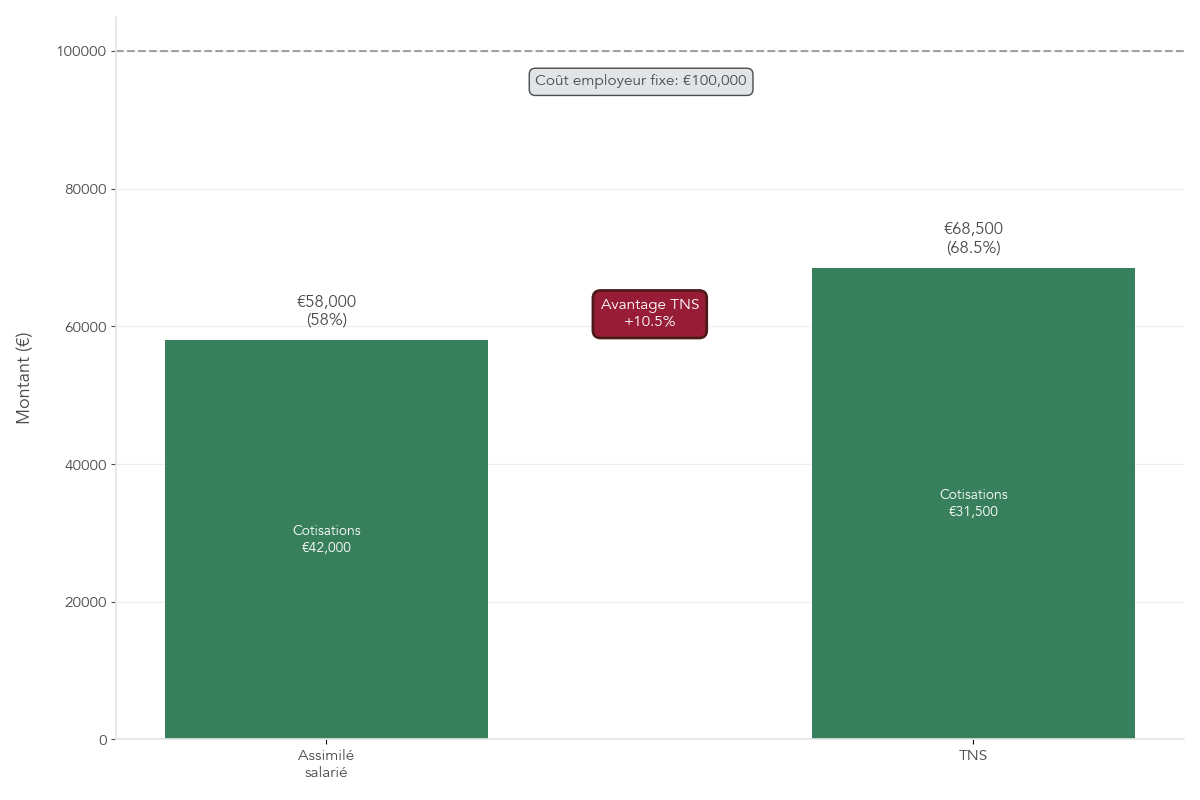The image size is (1200, 800).
Task: Click the Cotisations €31,500 label
Action: (973, 503)
